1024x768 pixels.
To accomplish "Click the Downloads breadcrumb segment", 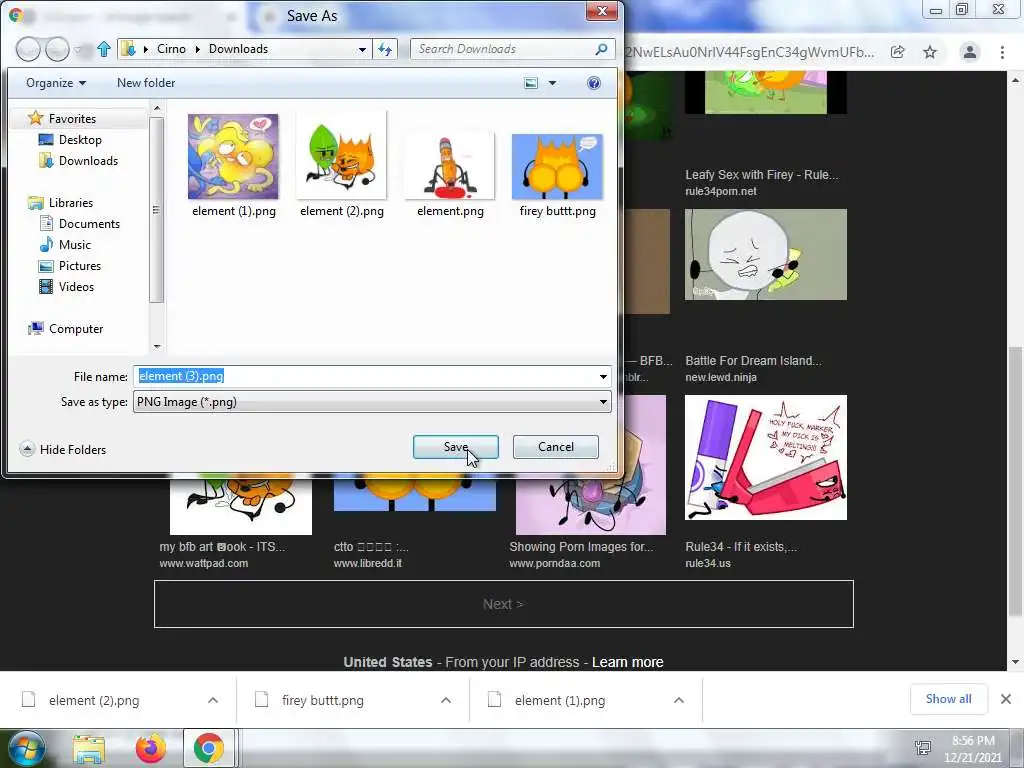I will [x=238, y=49].
